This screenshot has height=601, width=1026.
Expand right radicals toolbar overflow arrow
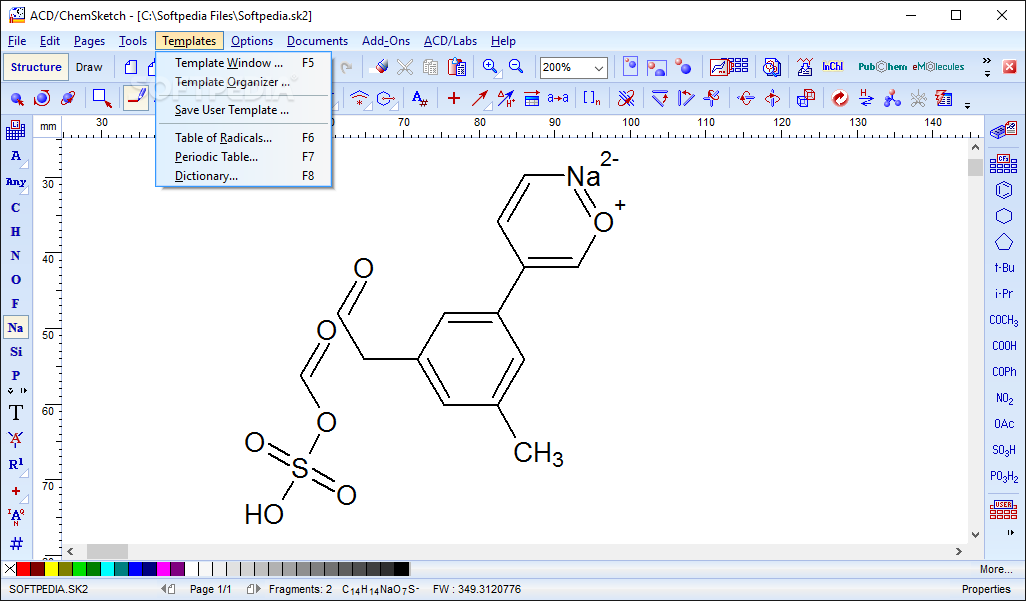tap(1010, 533)
